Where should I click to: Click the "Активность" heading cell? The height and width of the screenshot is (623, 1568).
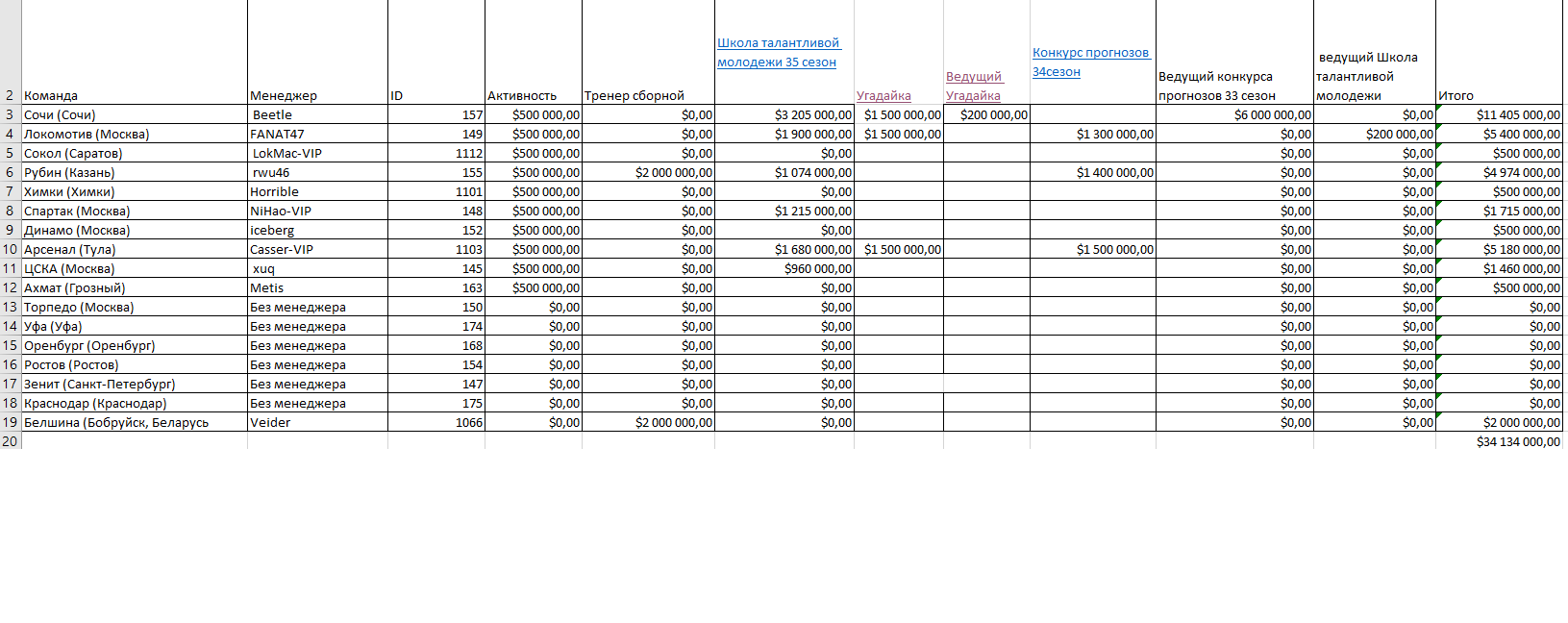pos(522,95)
